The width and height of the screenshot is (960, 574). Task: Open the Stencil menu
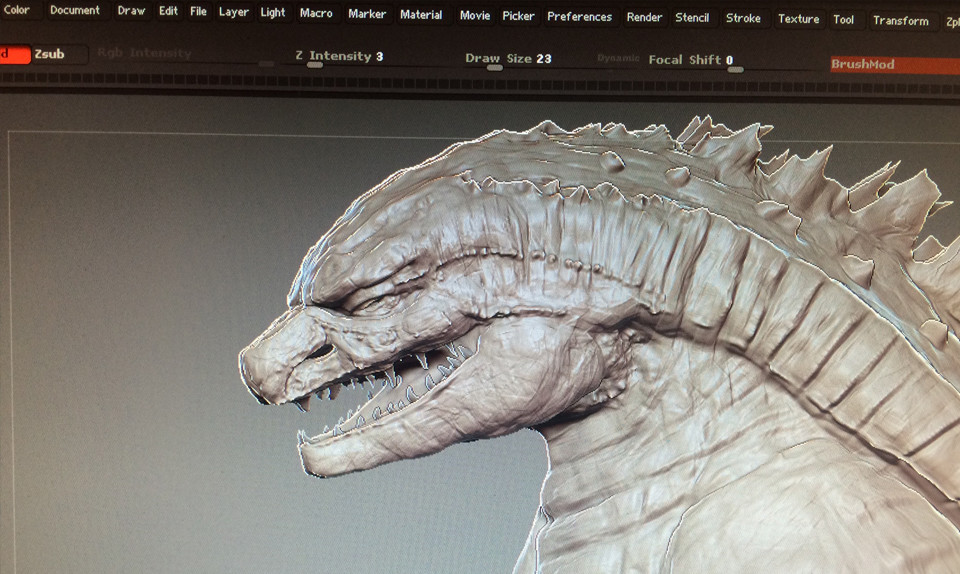[x=692, y=18]
